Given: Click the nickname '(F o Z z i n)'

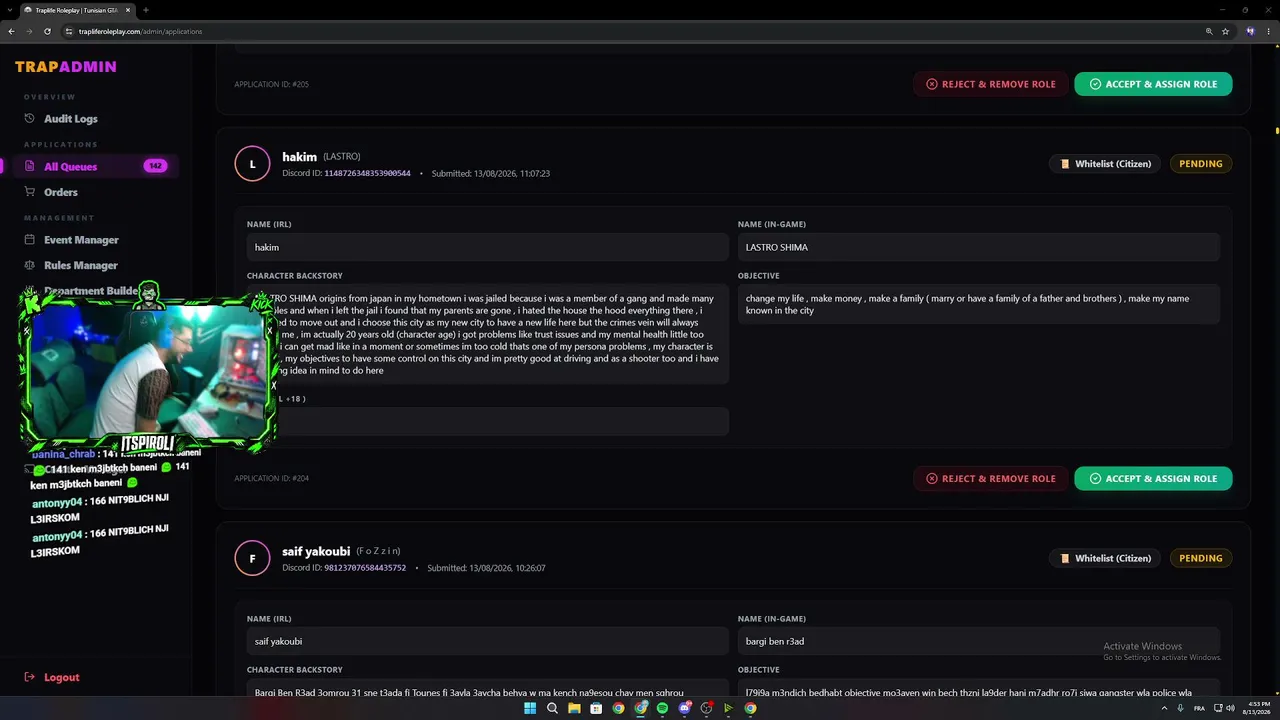Looking at the screenshot, I should click(x=379, y=551).
